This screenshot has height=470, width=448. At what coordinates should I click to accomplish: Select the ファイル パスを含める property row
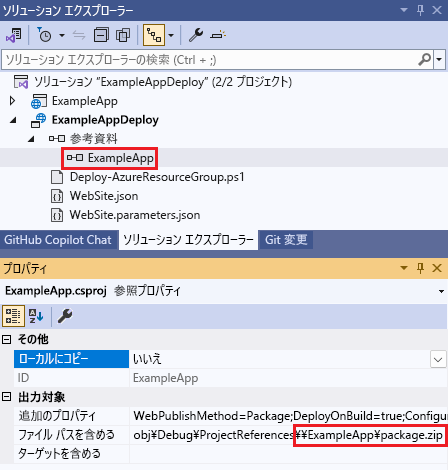click(71, 435)
